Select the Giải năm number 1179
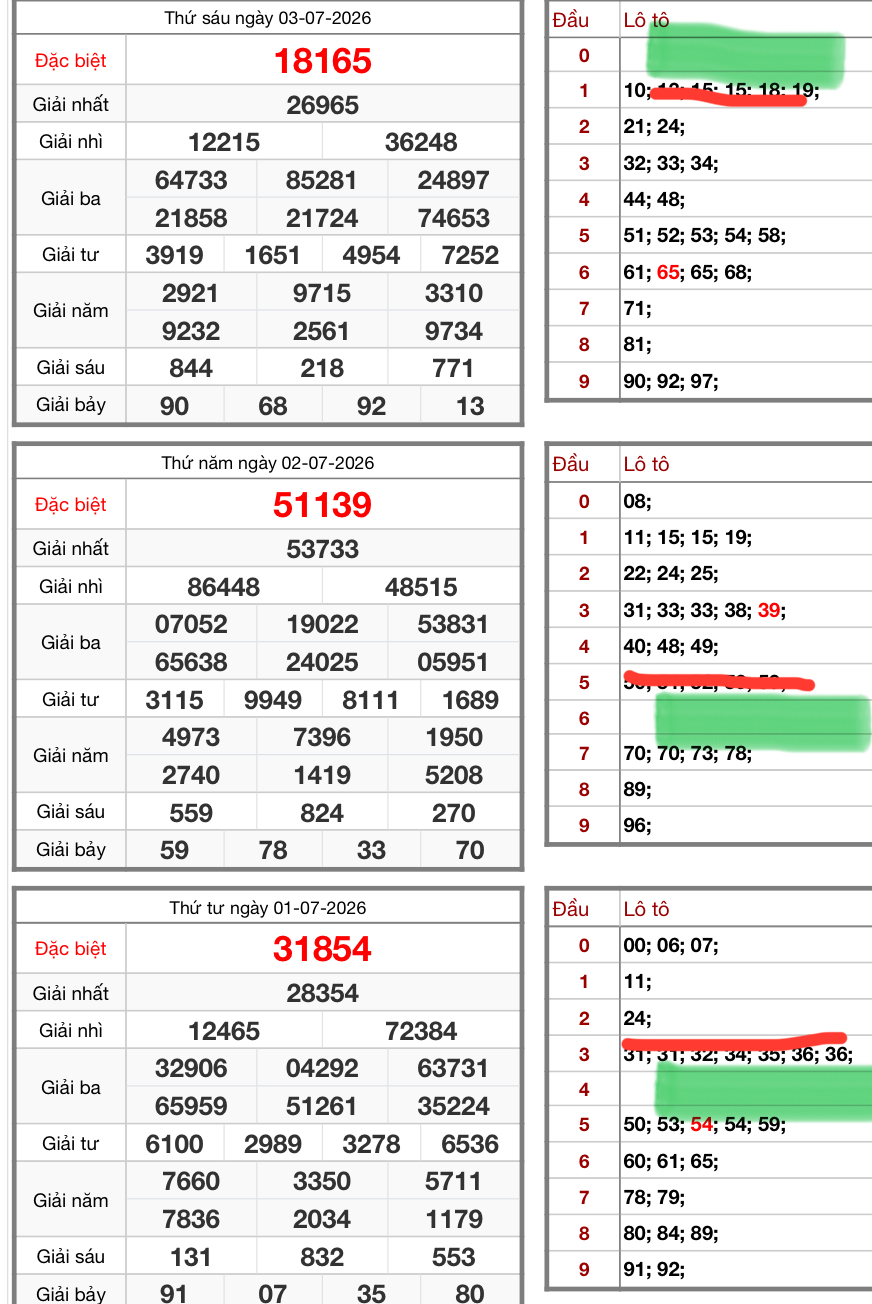Screen dimensions: 872x1304 tap(453, 1219)
